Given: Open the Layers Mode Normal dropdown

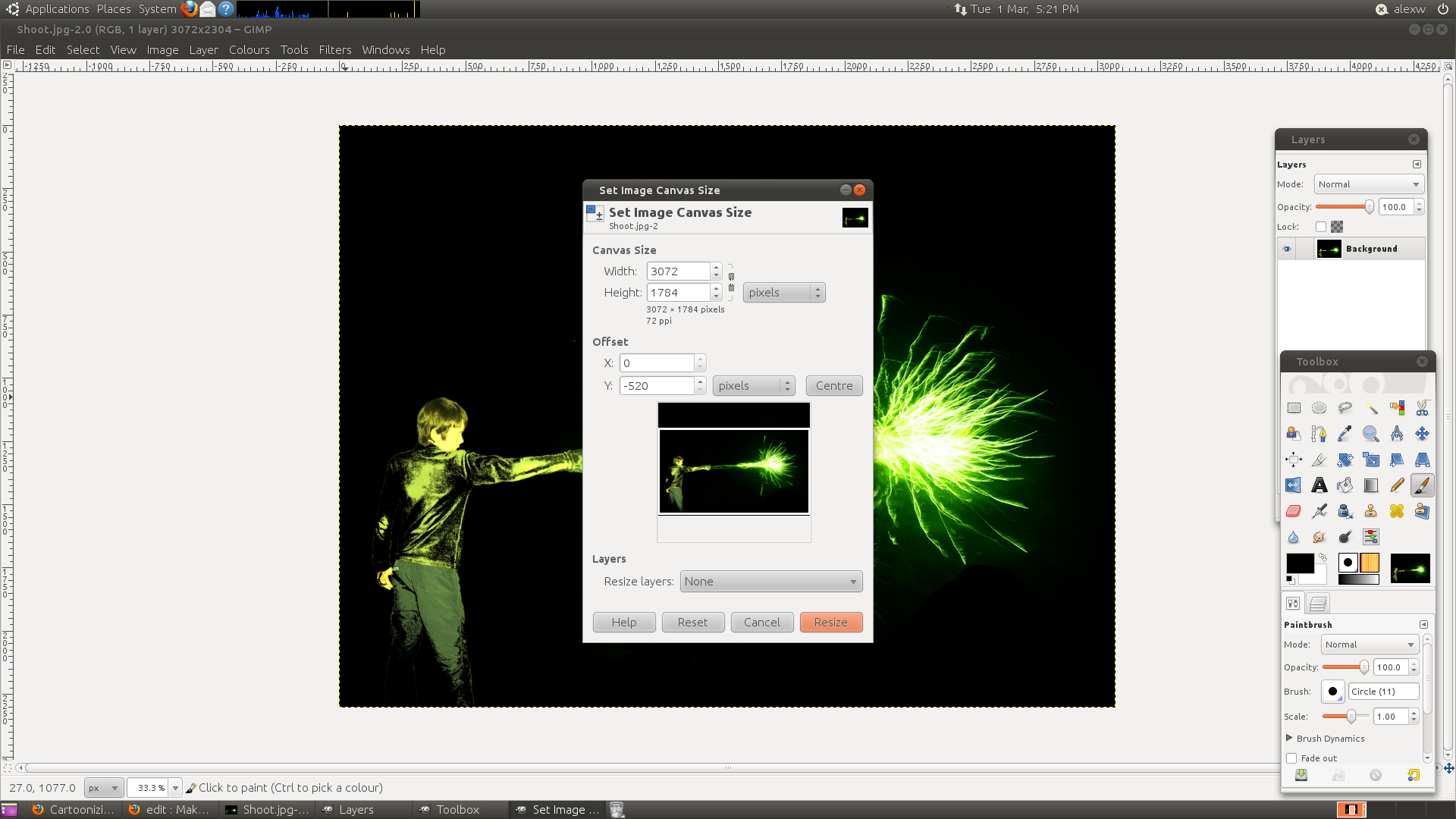Looking at the screenshot, I should coord(1369,184).
